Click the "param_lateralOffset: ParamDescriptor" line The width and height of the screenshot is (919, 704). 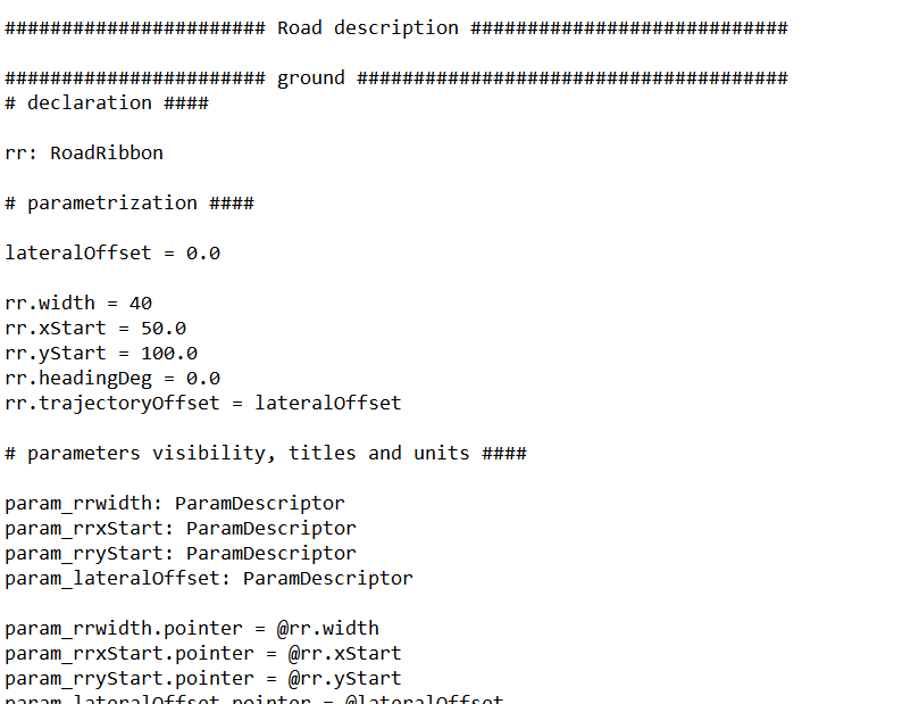(208, 578)
